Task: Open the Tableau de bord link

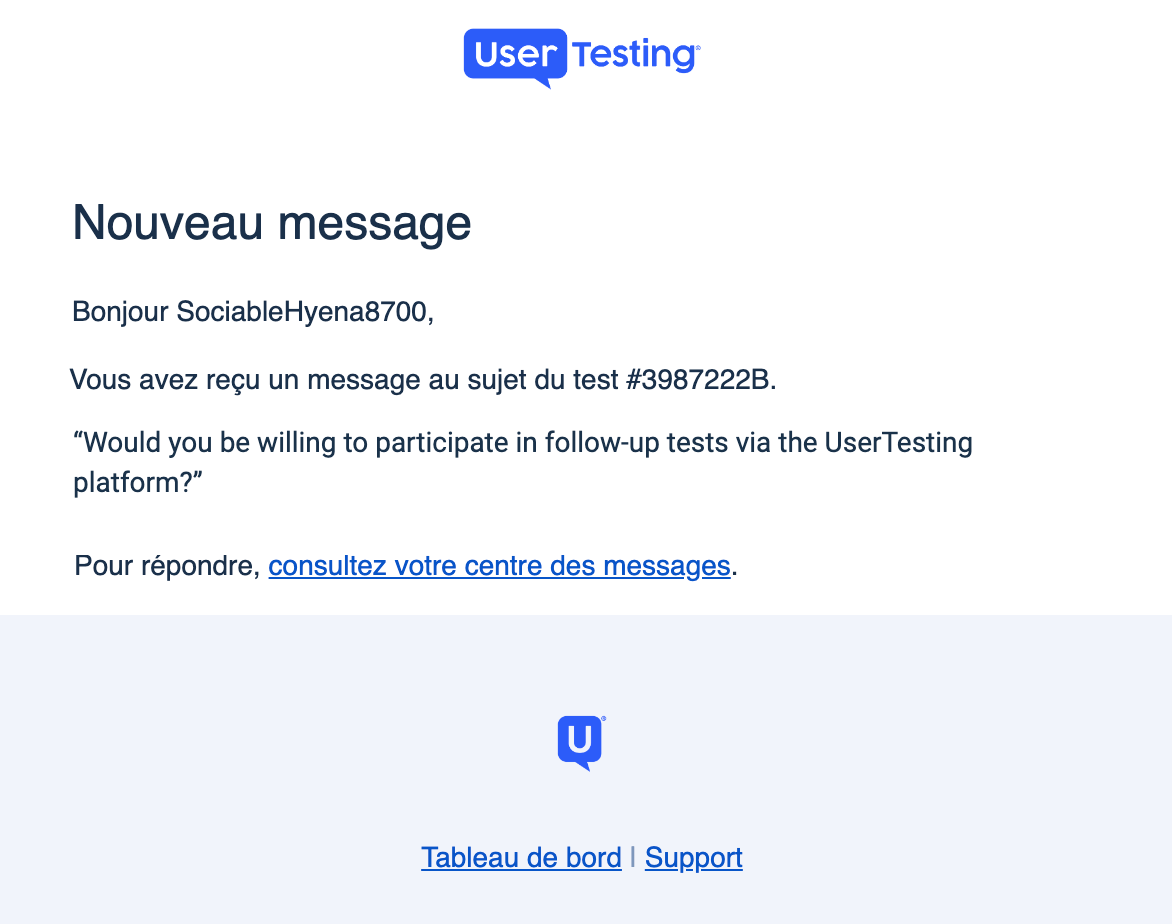Action: click(521, 857)
